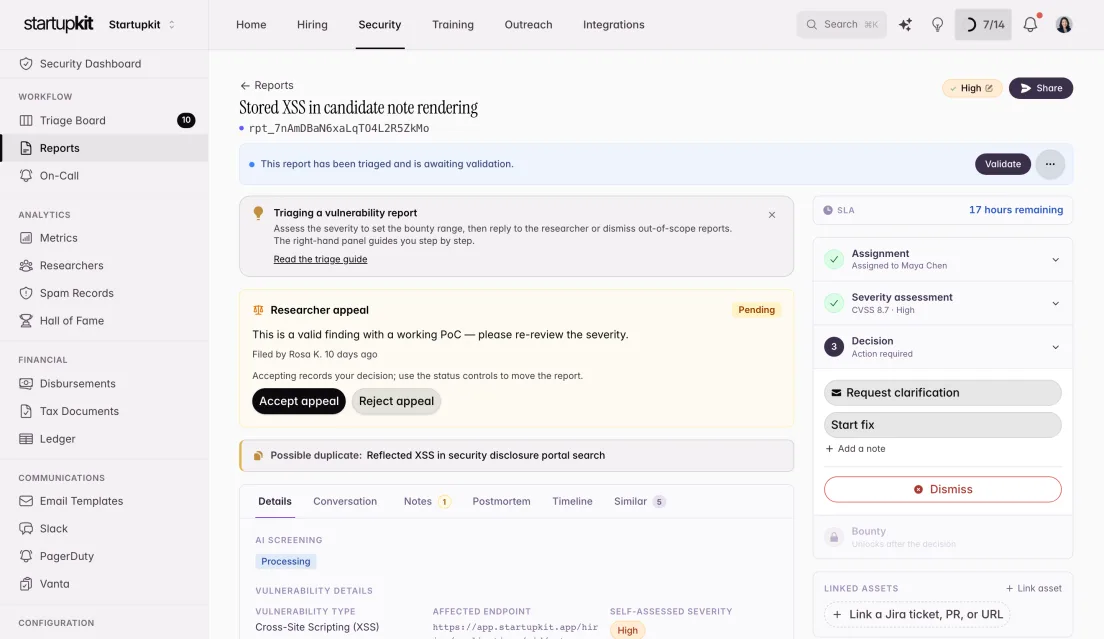
Task: Open the possible duplicate report link
Action: tap(486, 455)
